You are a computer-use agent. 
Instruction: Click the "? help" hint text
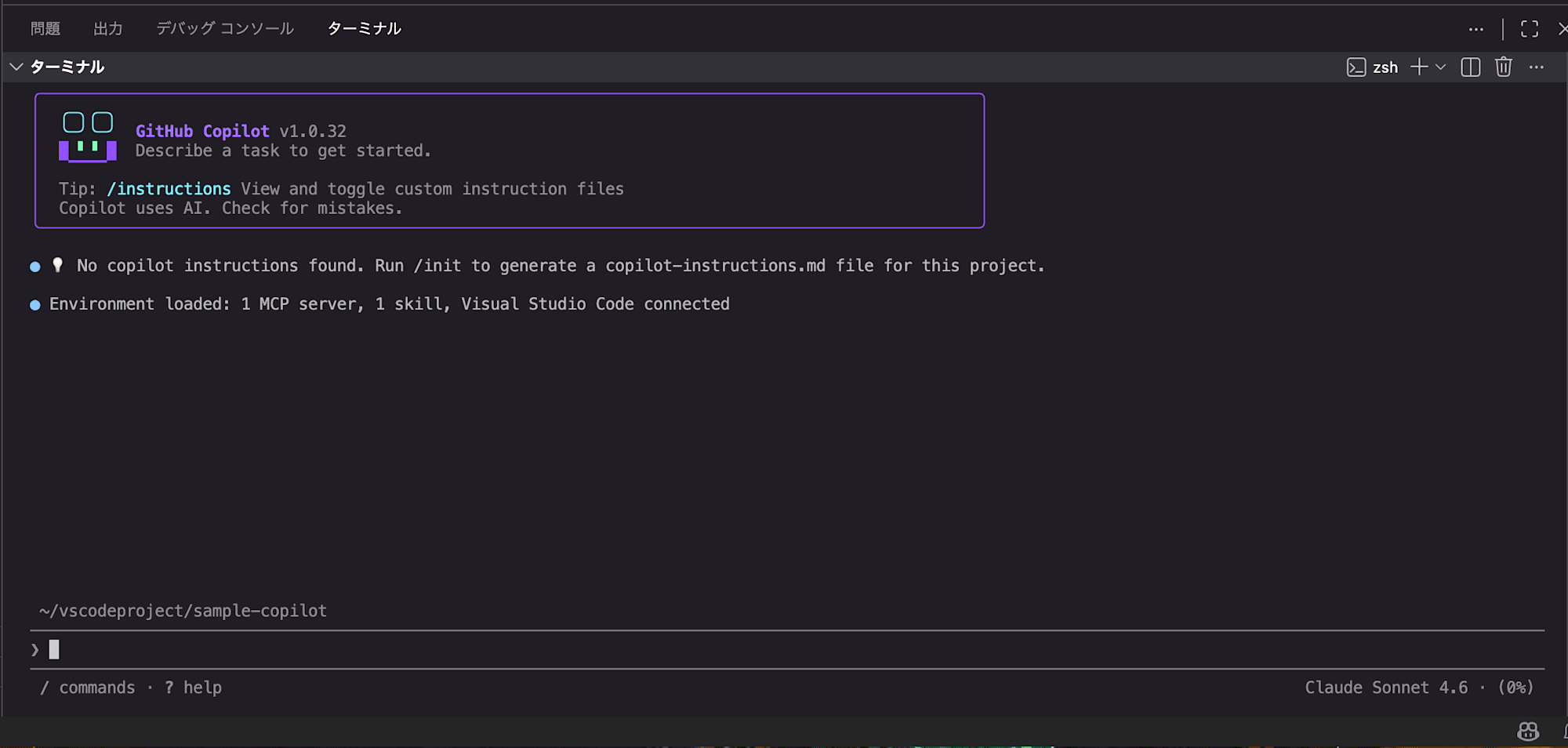pos(194,688)
